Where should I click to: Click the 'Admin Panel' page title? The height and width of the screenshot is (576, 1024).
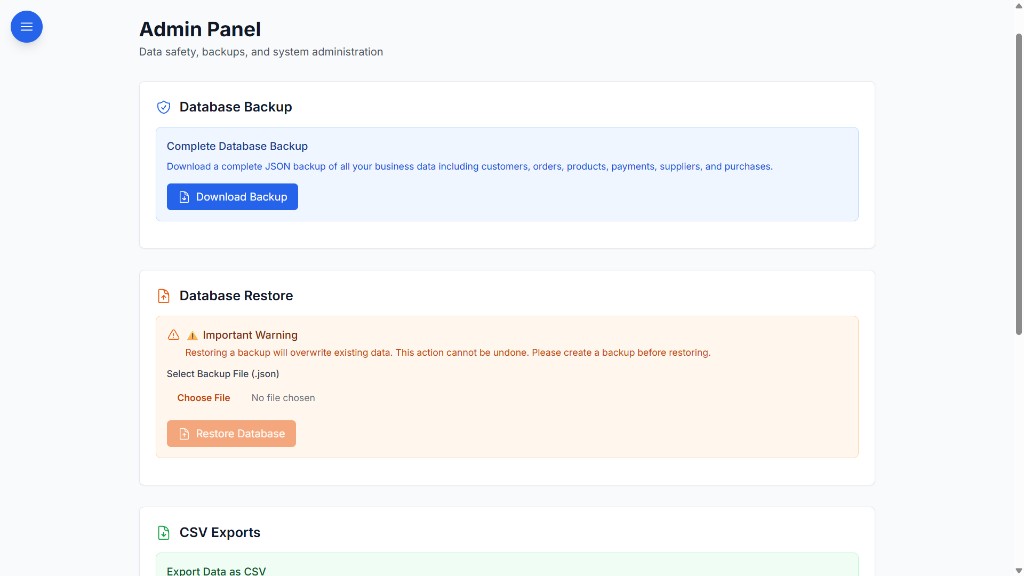(200, 29)
